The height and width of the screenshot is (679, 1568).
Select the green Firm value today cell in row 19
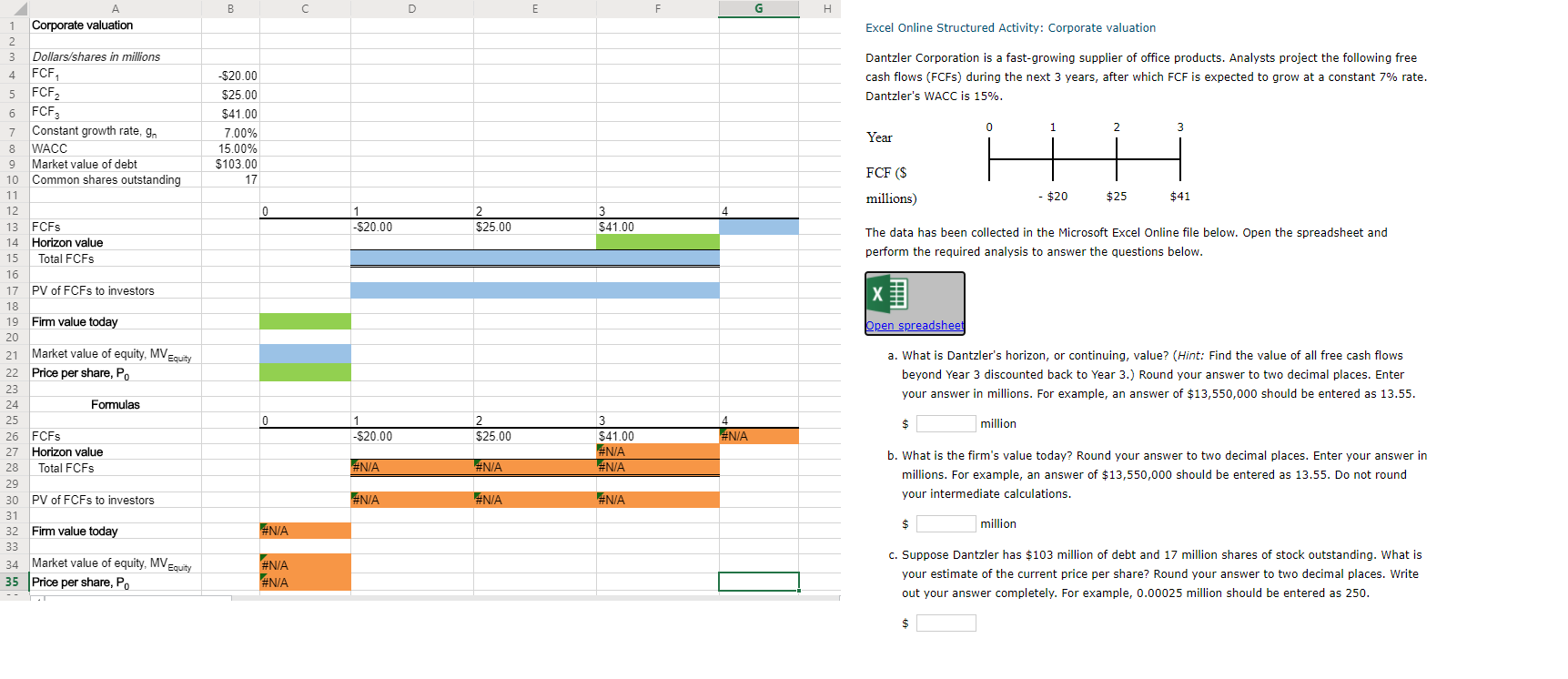tap(305, 321)
